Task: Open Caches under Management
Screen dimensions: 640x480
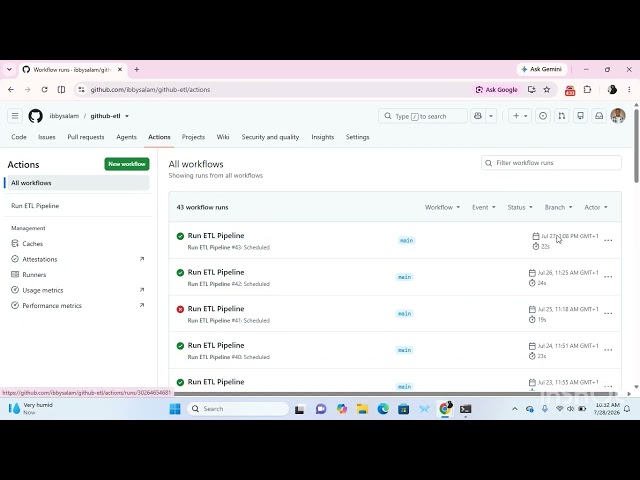Action: point(32,244)
